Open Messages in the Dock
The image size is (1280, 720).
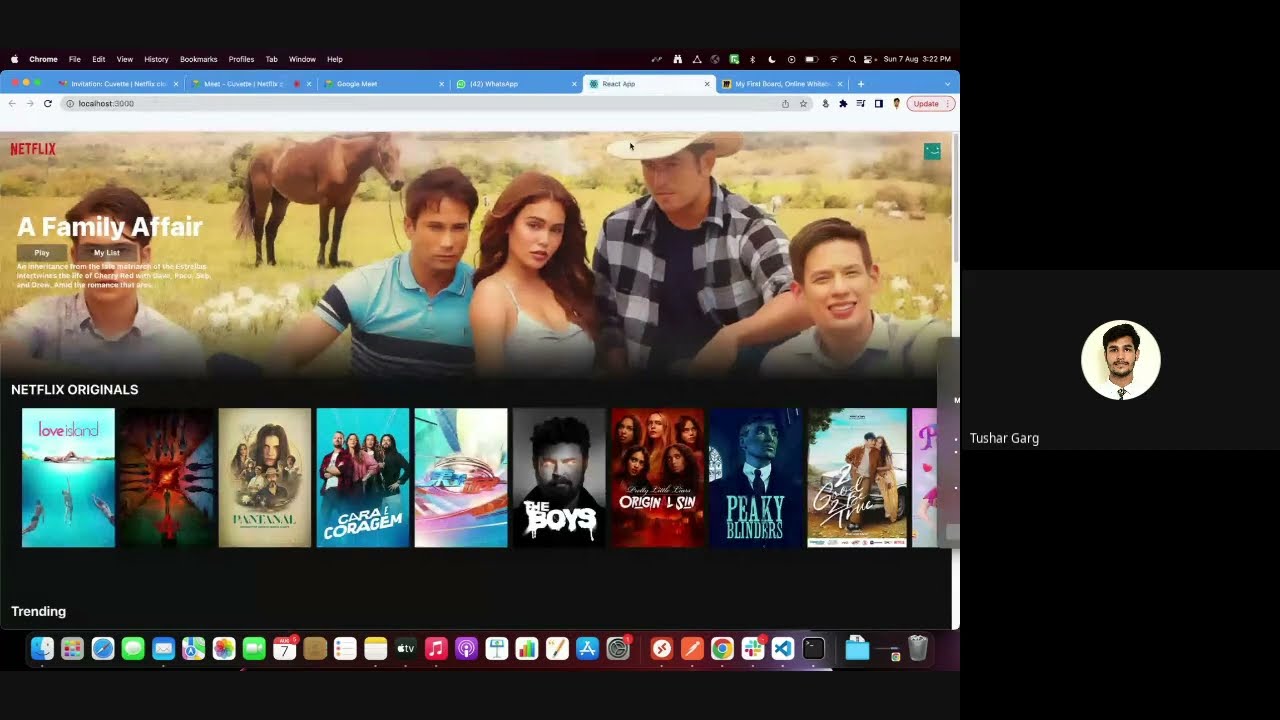(x=133, y=649)
